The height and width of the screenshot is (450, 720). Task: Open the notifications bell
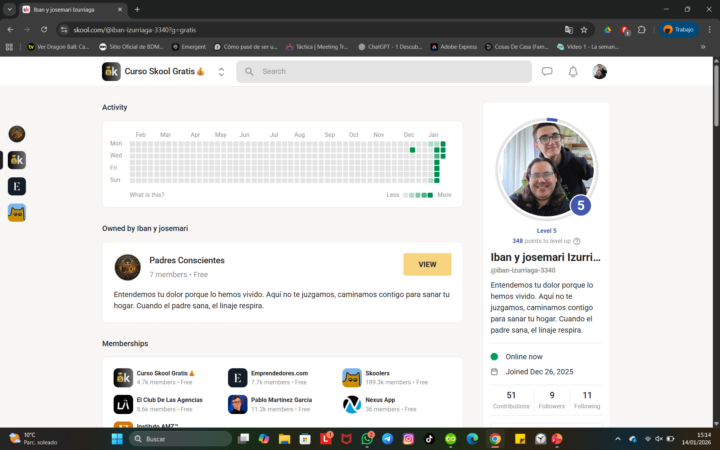point(573,71)
